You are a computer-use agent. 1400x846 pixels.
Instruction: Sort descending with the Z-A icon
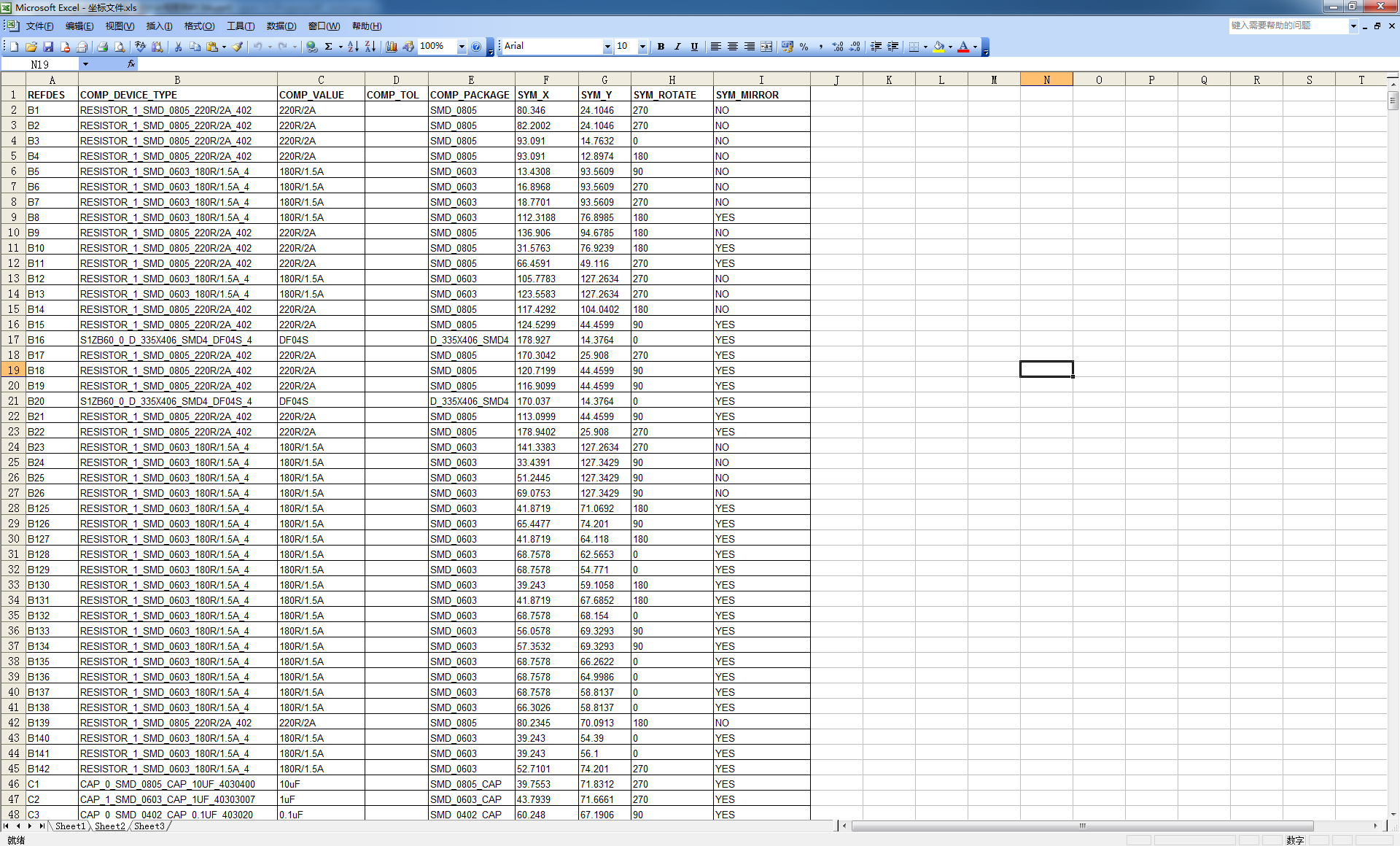pos(370,47)
